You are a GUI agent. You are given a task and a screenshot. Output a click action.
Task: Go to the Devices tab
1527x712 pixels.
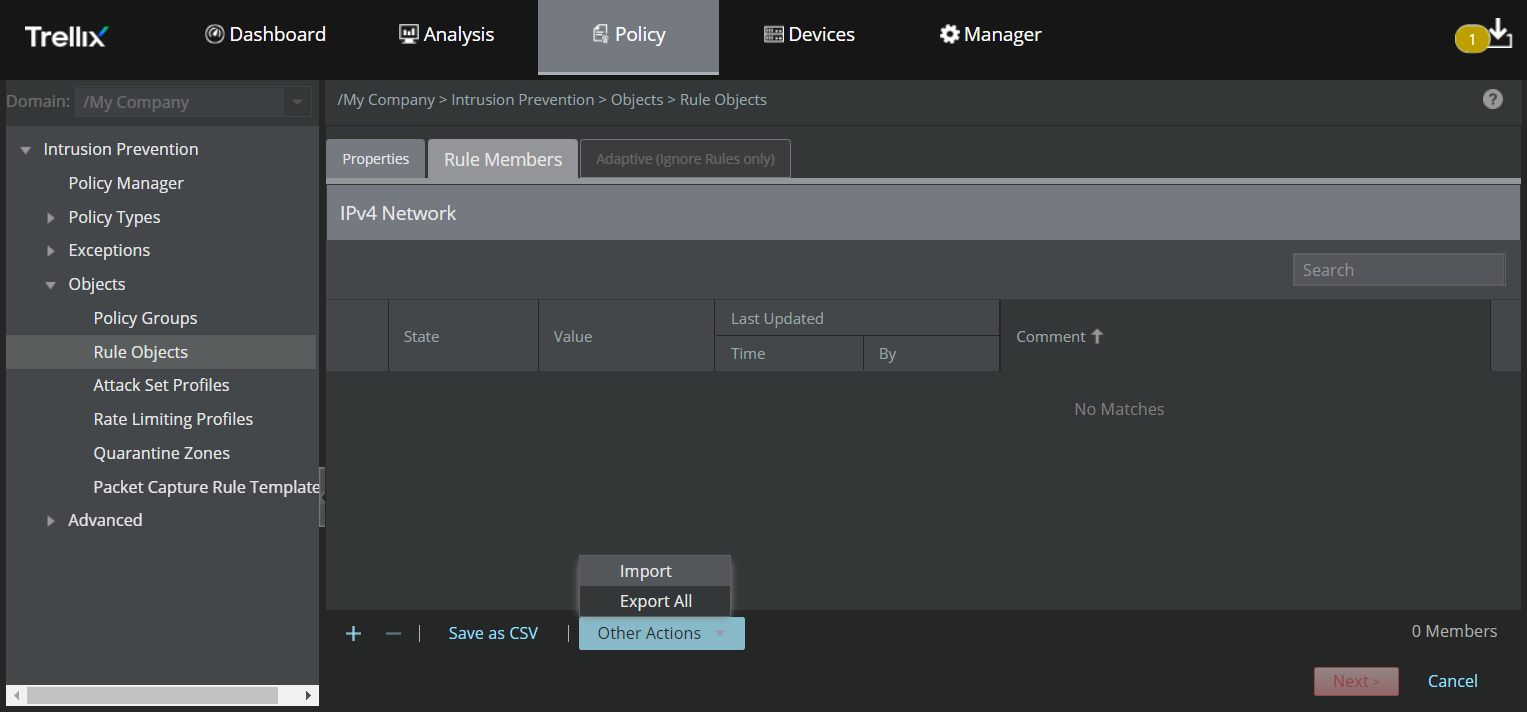tap(809, 34)
